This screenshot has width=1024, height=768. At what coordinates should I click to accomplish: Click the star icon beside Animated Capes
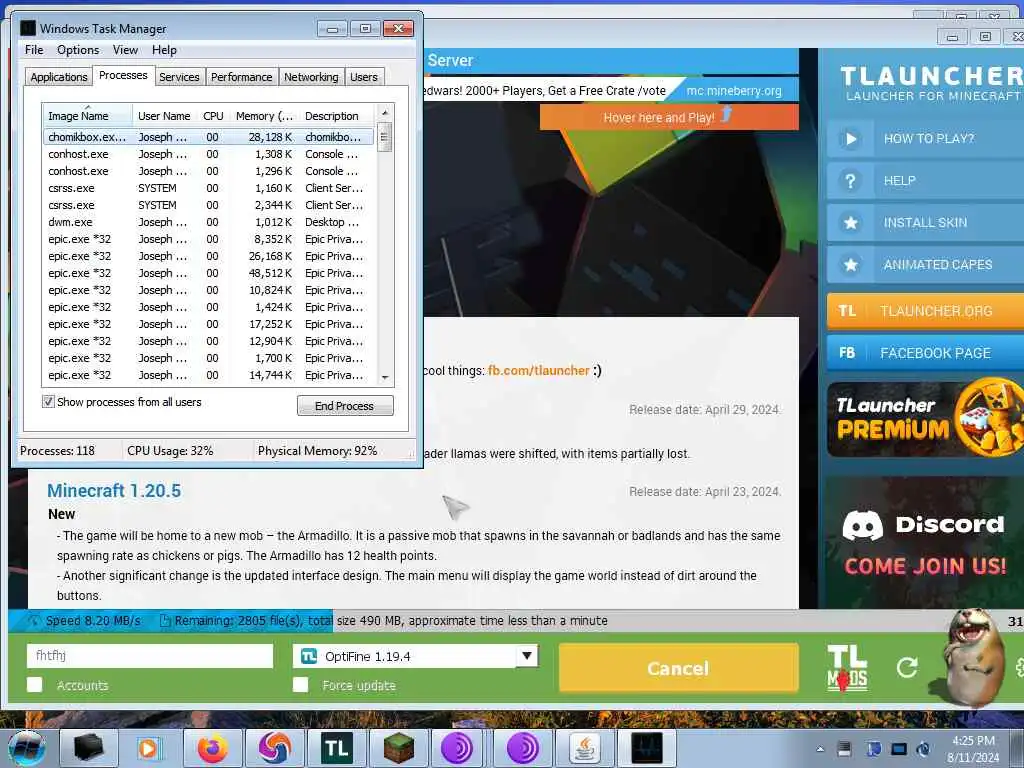click(x=850, y=264)
